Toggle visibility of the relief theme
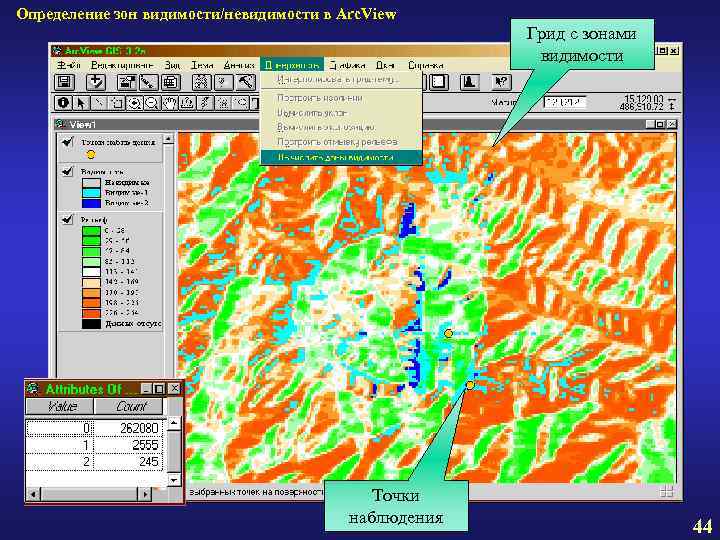This screenshot has width=720, height=540. (68, 220)
